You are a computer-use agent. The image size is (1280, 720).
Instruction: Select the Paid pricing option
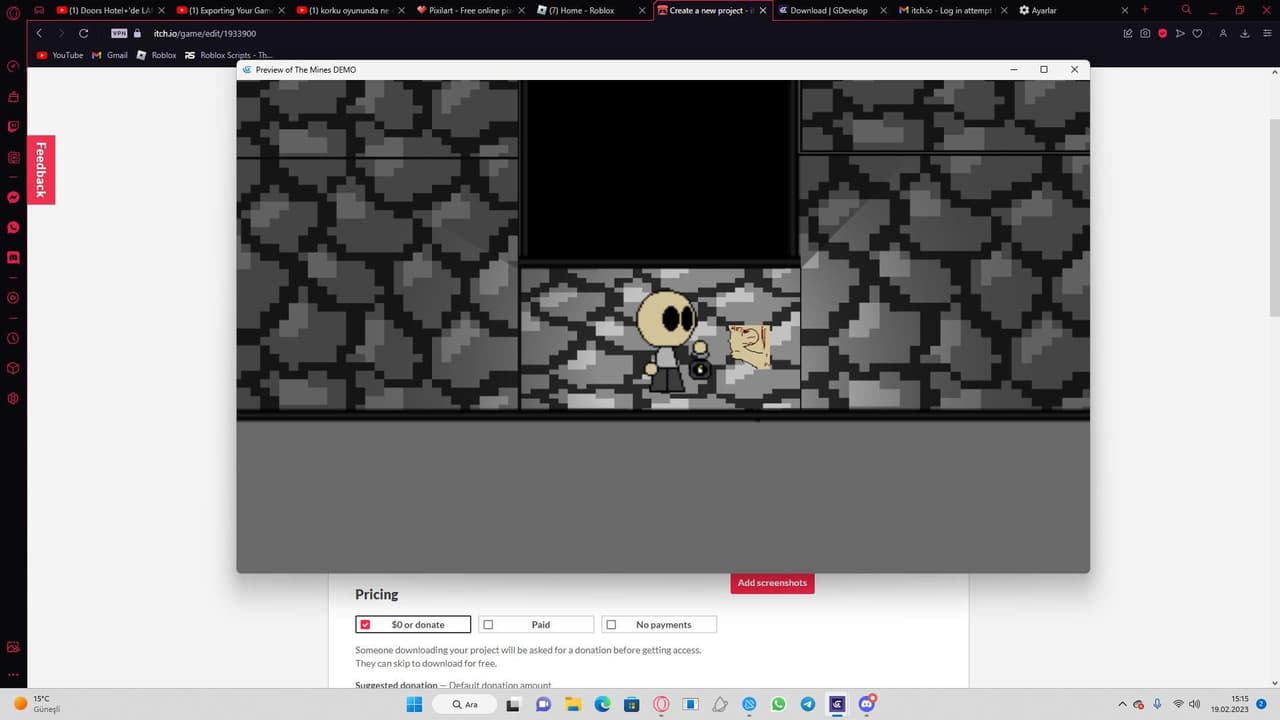tap(536, 624)
